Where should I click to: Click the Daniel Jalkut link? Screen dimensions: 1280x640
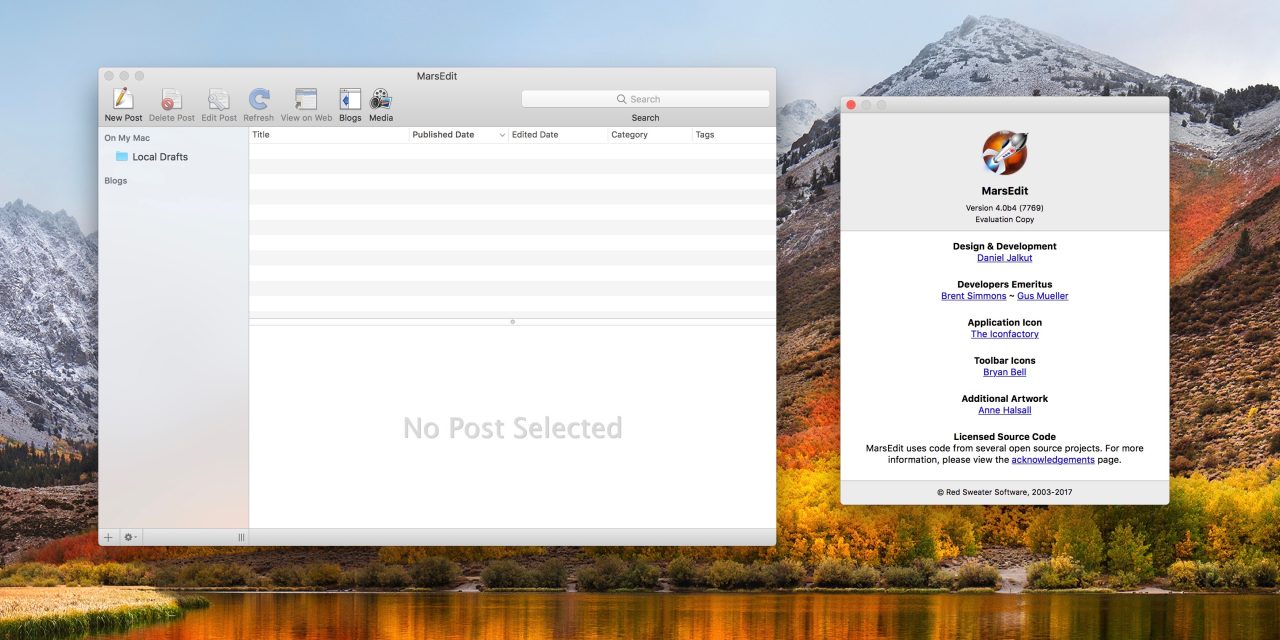(1004, 257)
